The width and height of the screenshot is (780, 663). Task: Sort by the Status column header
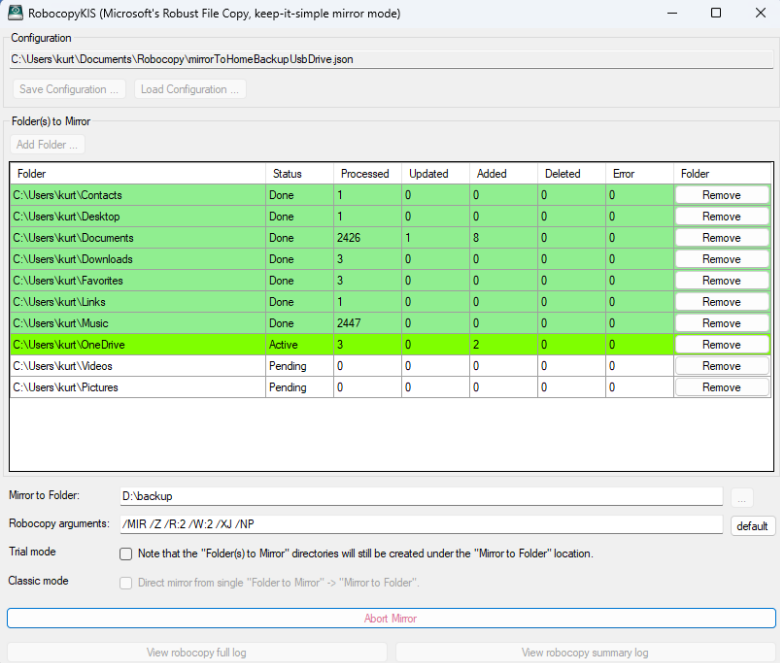coord(286,174)
